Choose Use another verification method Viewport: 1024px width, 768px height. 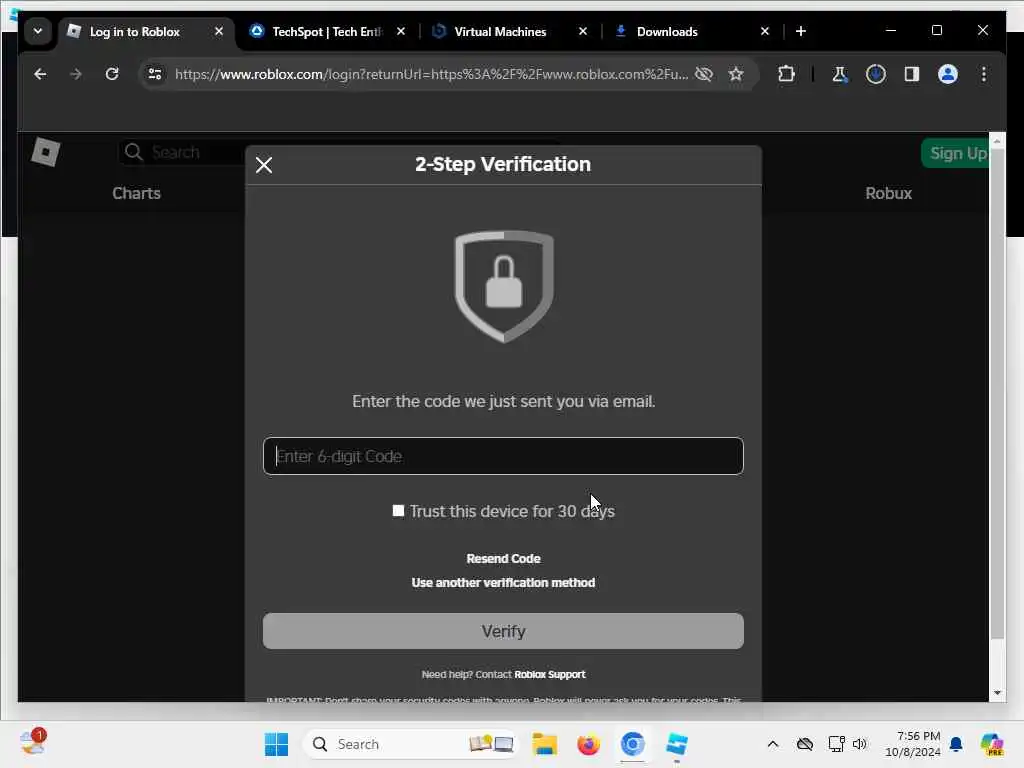tap(503, 583)
